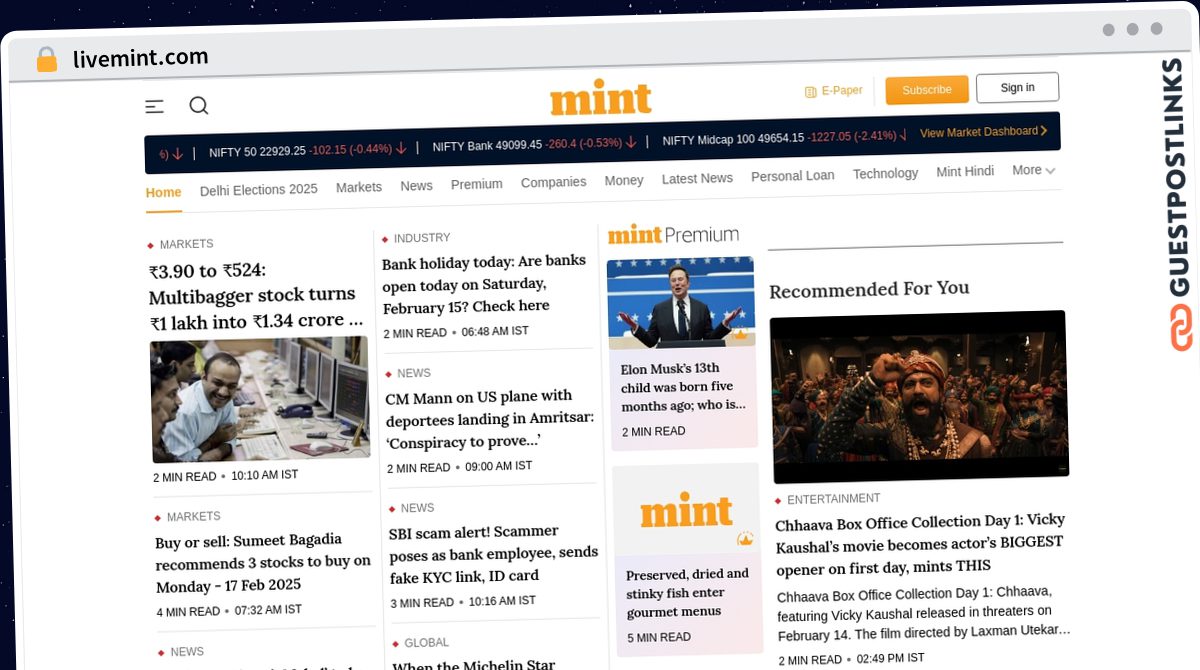
Task: Go to News tab
Action: pos(416,186)
